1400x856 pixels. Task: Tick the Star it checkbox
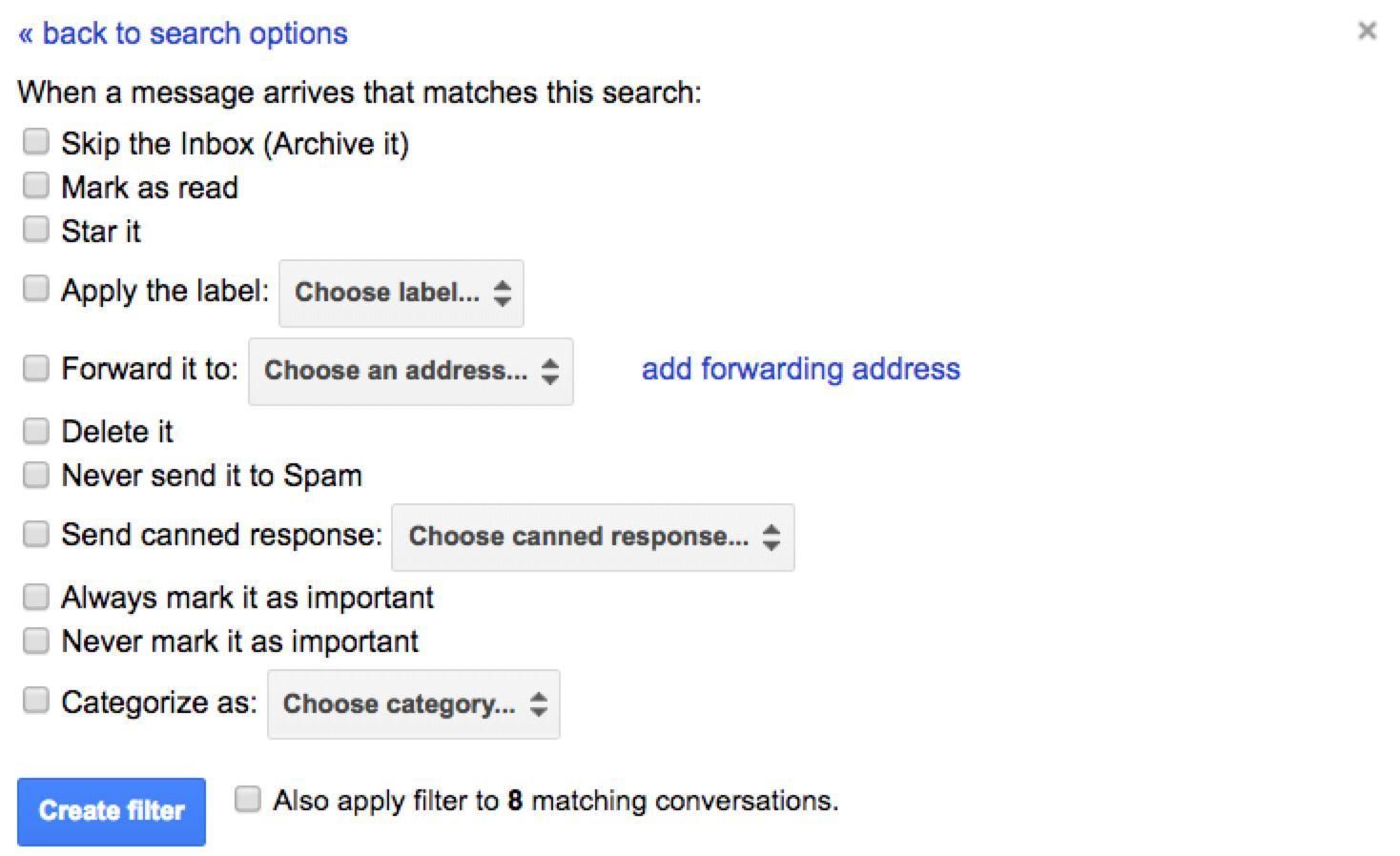click(36, 229)
